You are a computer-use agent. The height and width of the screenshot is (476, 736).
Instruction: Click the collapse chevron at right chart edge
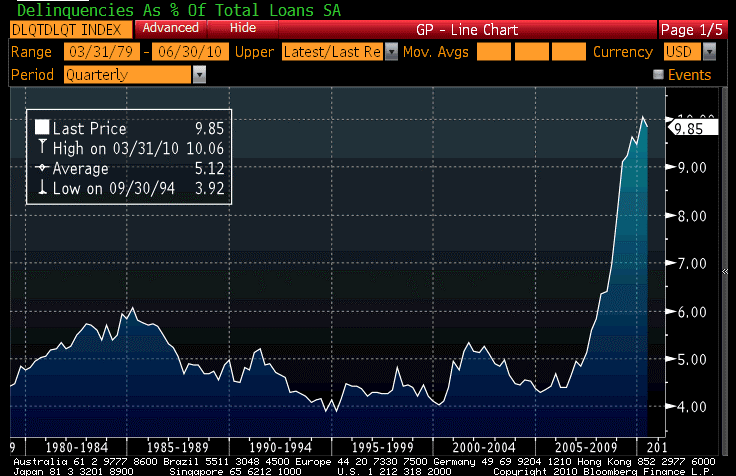[725, 271]
